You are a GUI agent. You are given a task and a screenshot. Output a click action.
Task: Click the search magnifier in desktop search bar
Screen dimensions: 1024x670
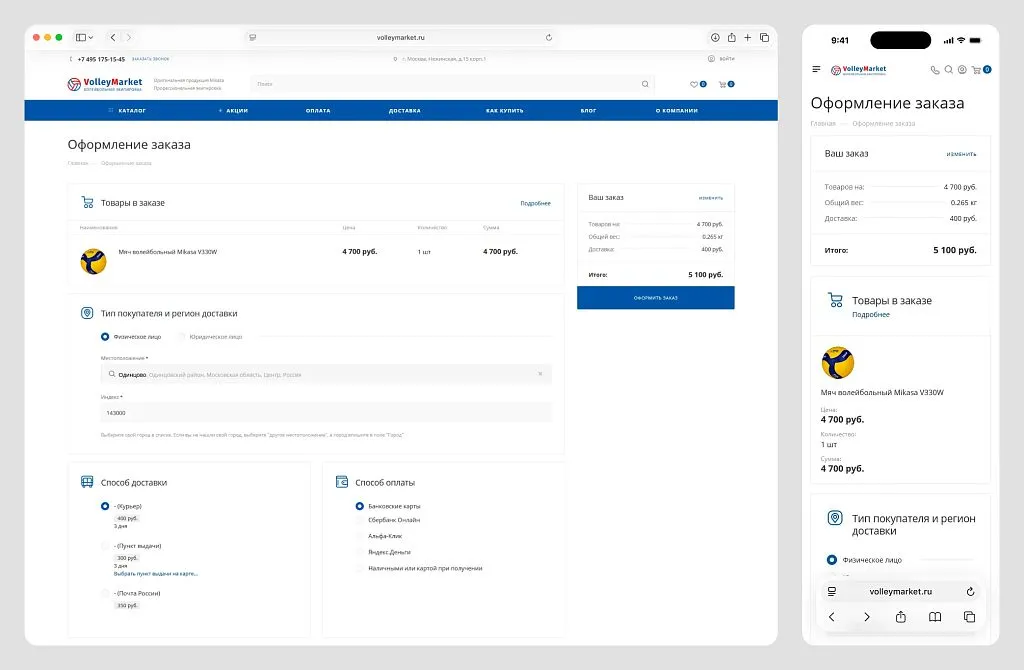(645, 84)
